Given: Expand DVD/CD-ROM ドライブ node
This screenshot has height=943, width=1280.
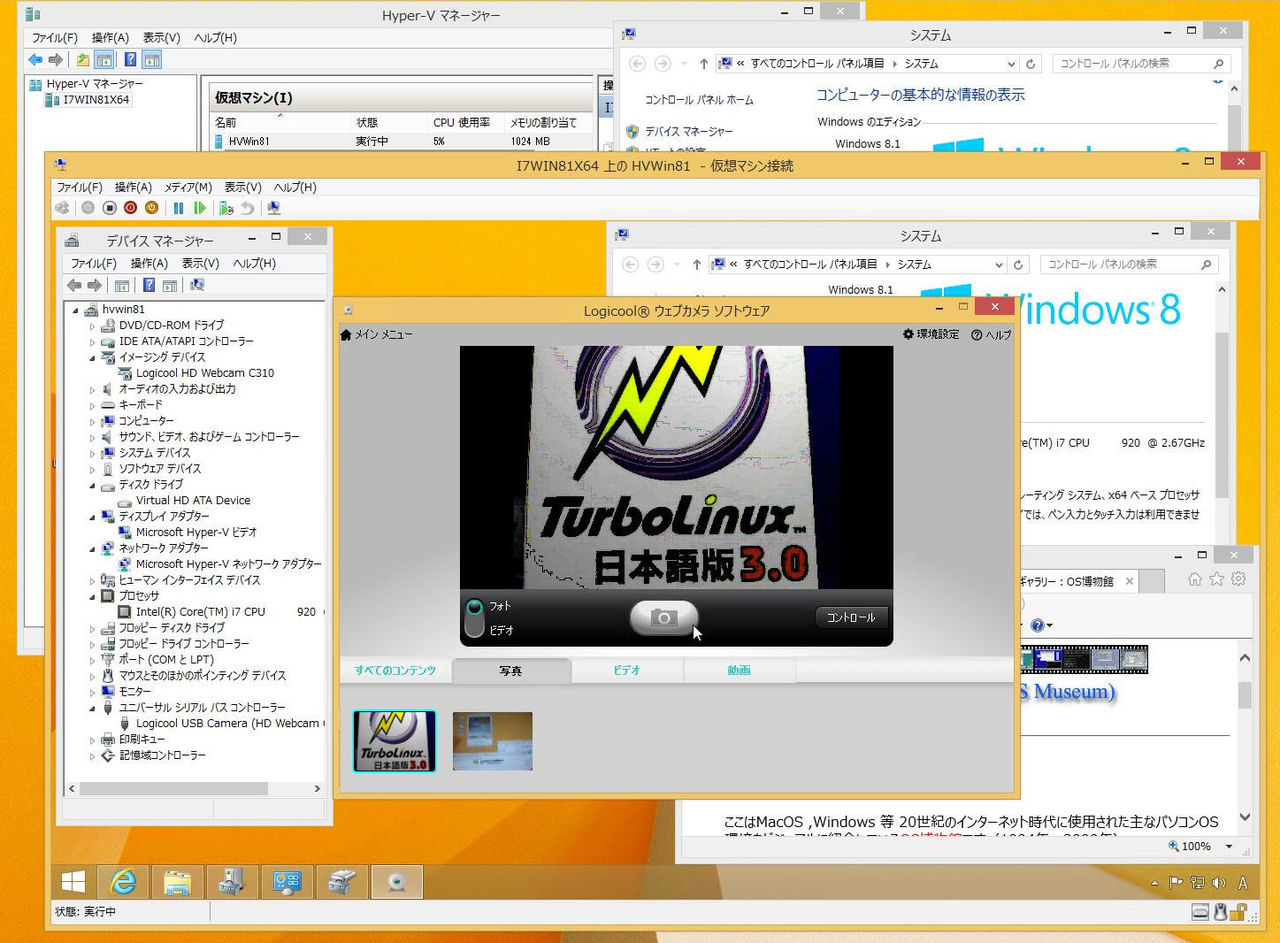Looking at the screenshot, I should pyautogui.click(x=93, y=326).
